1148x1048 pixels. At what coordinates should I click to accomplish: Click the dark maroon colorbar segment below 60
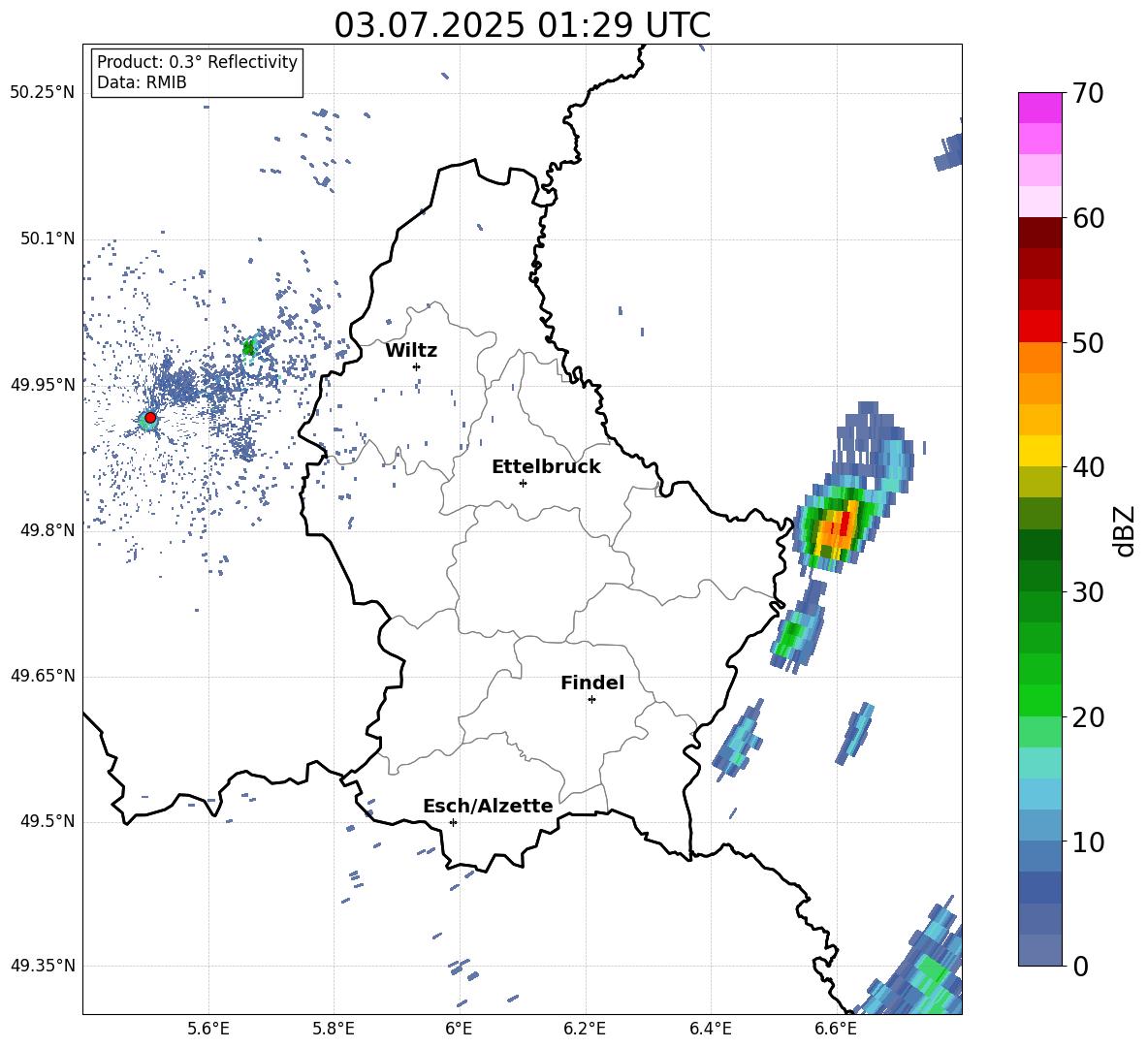[x=1040, y=233]
